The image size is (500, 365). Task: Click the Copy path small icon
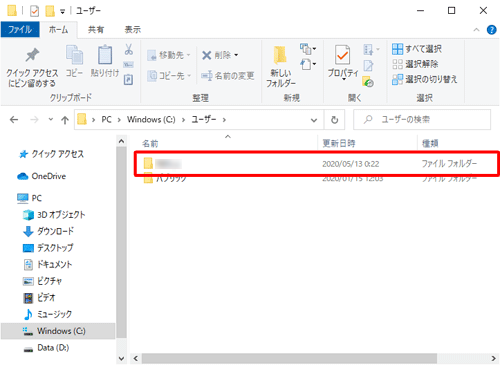129,65
